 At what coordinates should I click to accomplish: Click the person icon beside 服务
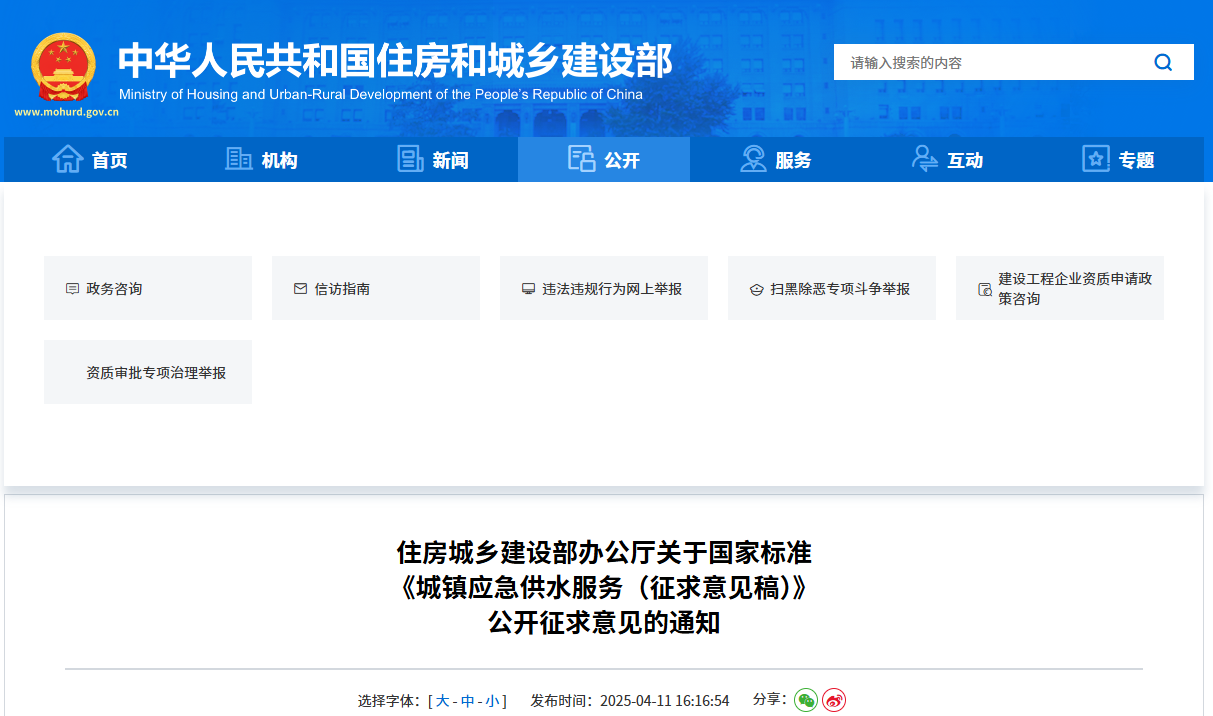753,159
